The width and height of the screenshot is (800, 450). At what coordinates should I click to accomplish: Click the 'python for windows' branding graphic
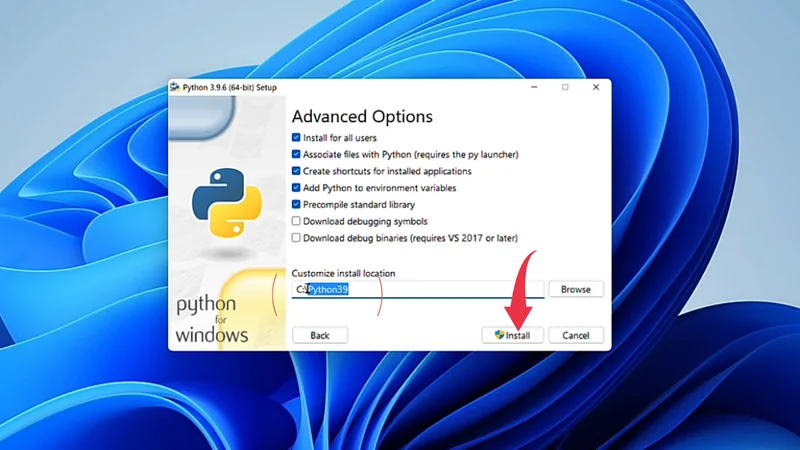pyautogui.click(x=210, y=319)
